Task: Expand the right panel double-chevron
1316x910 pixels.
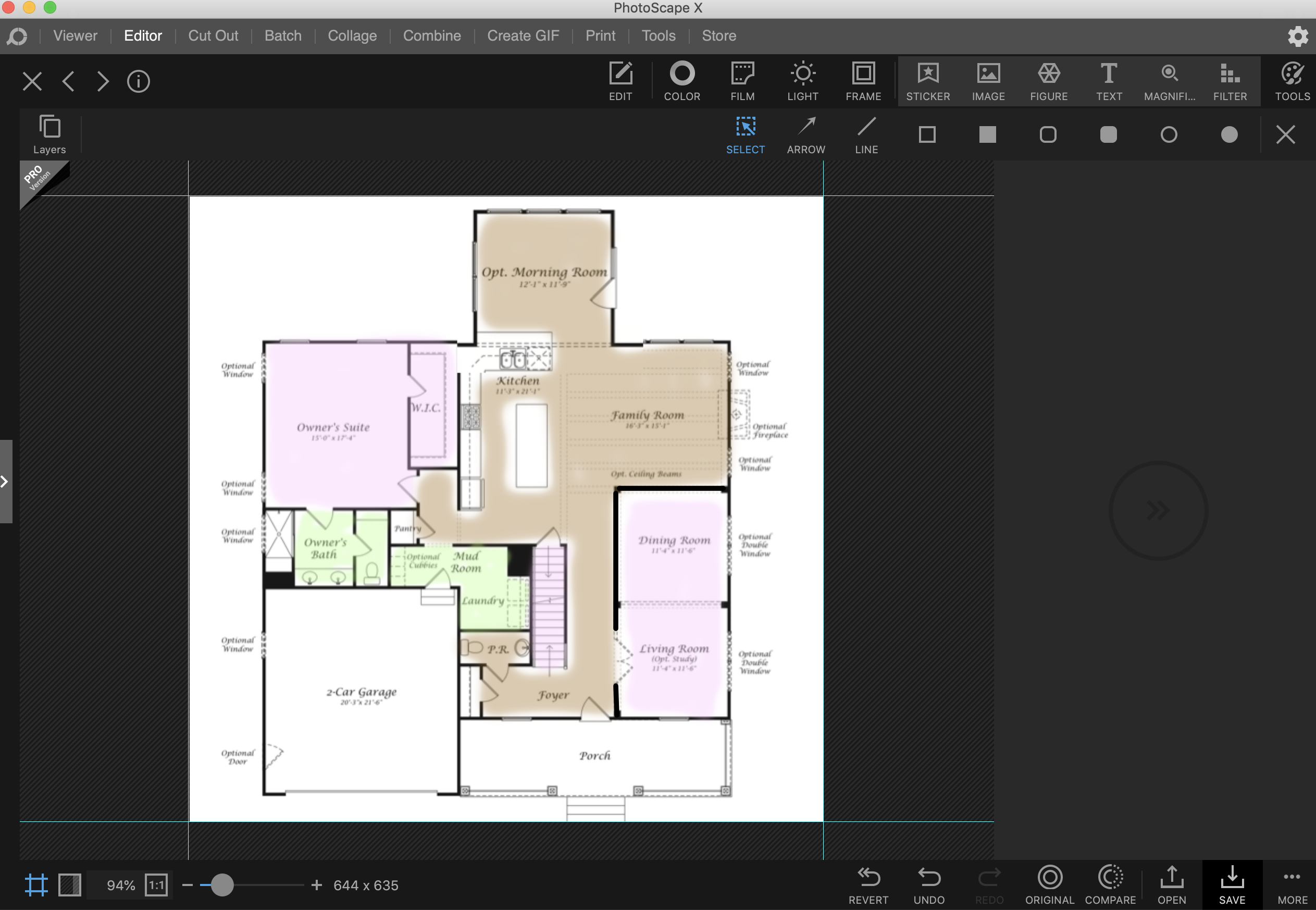Action: 1158,510
